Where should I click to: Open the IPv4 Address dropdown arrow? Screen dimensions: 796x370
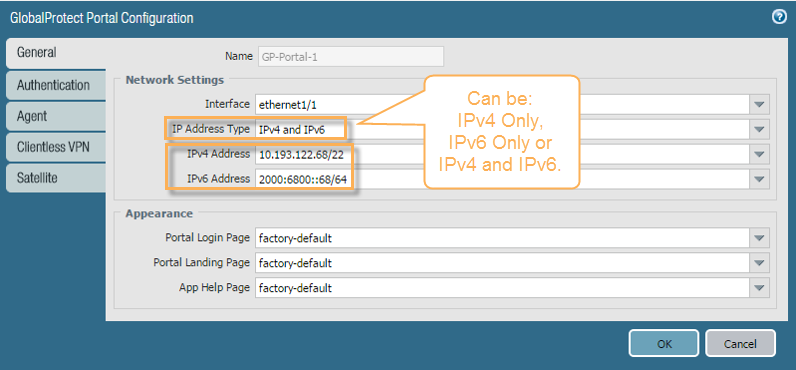[x=759, y=154]
